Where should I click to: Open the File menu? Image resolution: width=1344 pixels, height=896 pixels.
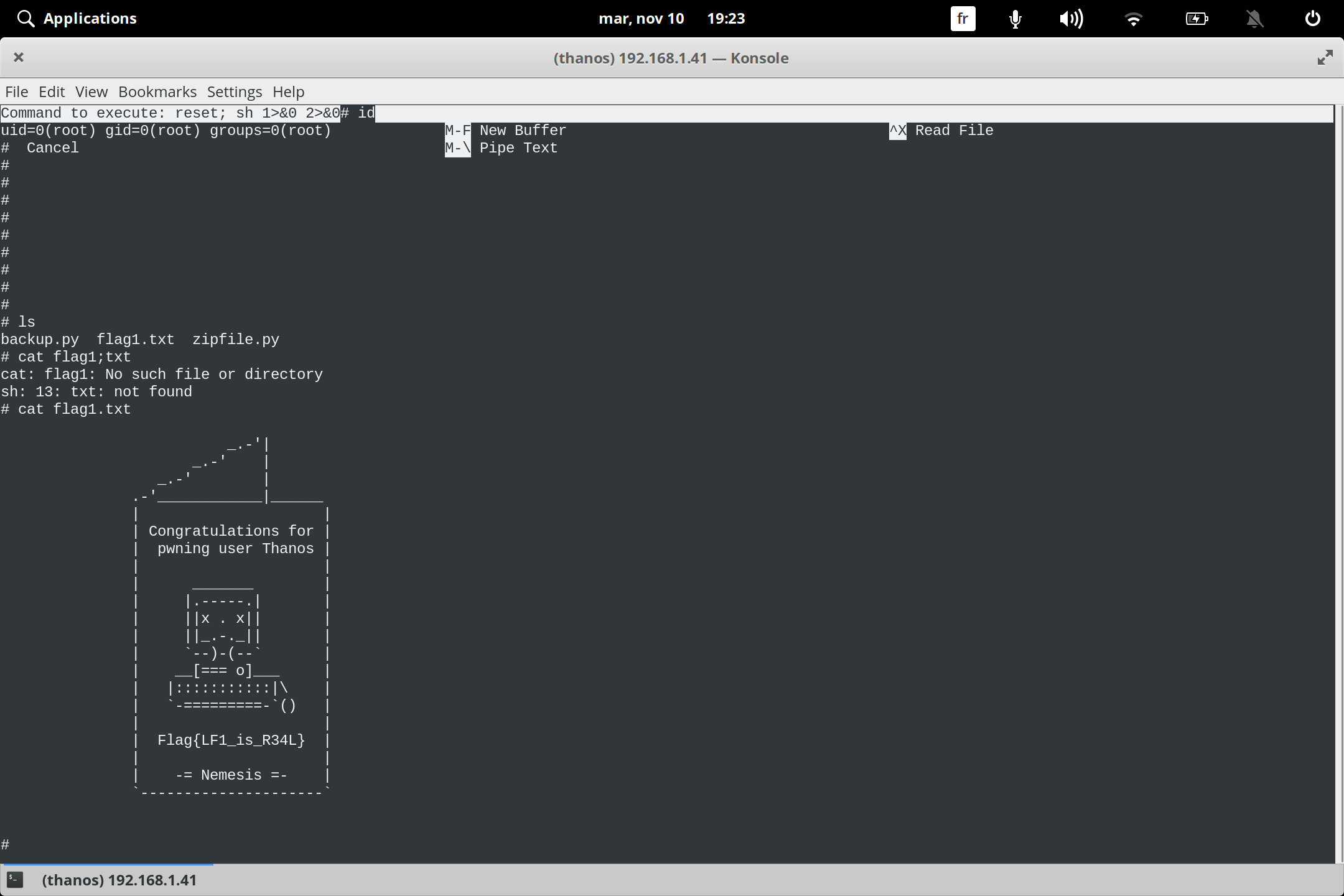17,91
